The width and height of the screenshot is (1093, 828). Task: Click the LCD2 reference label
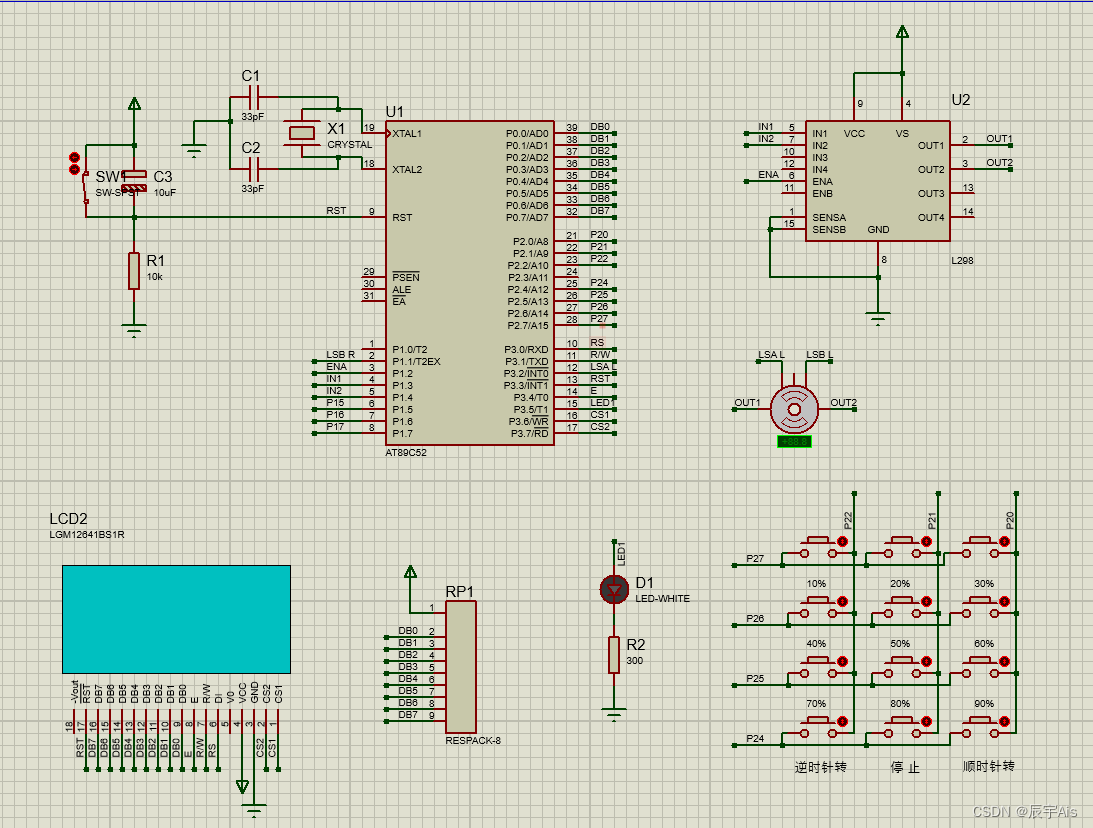[68, 519]
